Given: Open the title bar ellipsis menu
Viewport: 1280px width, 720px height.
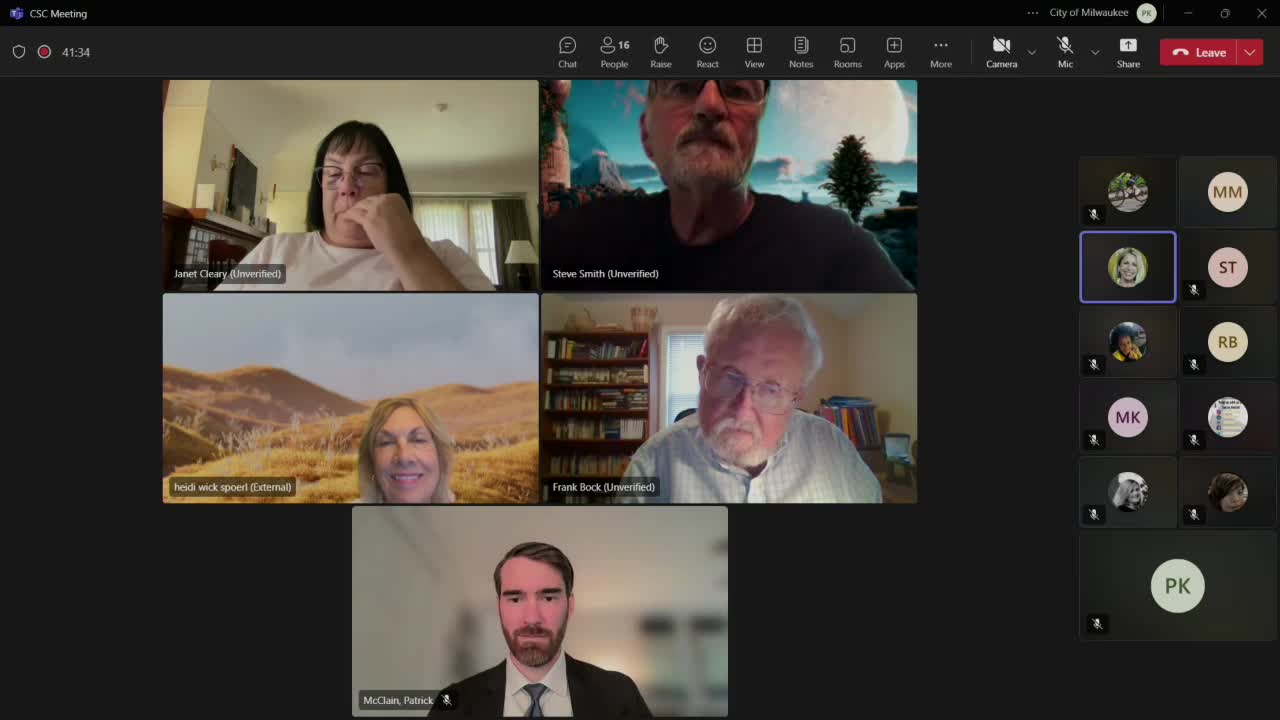Looking at the screenshot, I should pyautogui.click(x=1033, y=13).
